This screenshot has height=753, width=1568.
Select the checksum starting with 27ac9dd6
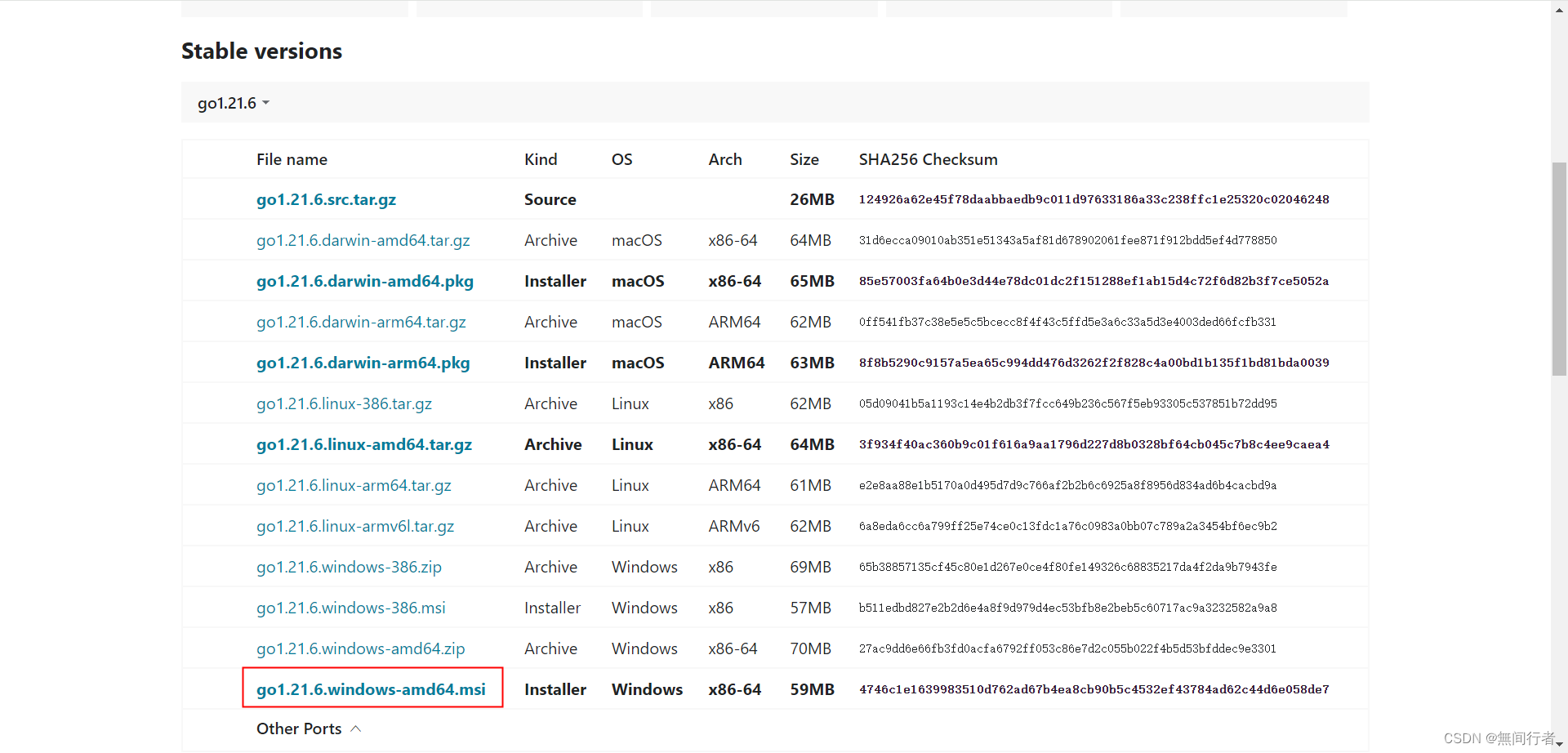point(1067,648)
